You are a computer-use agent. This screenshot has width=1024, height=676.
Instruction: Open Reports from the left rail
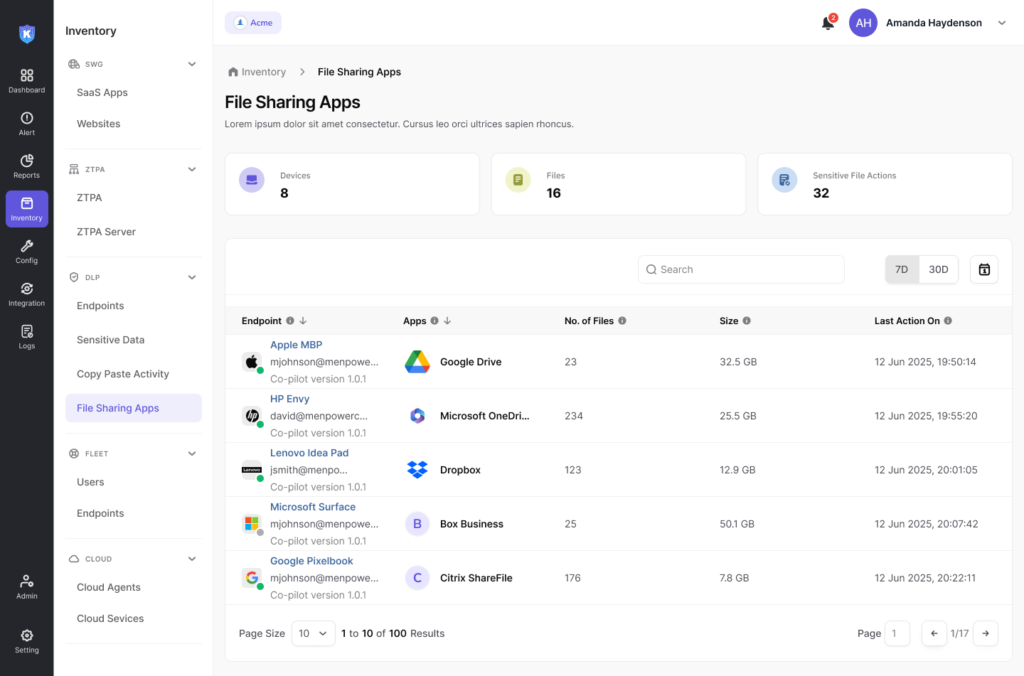pos(27,166)
